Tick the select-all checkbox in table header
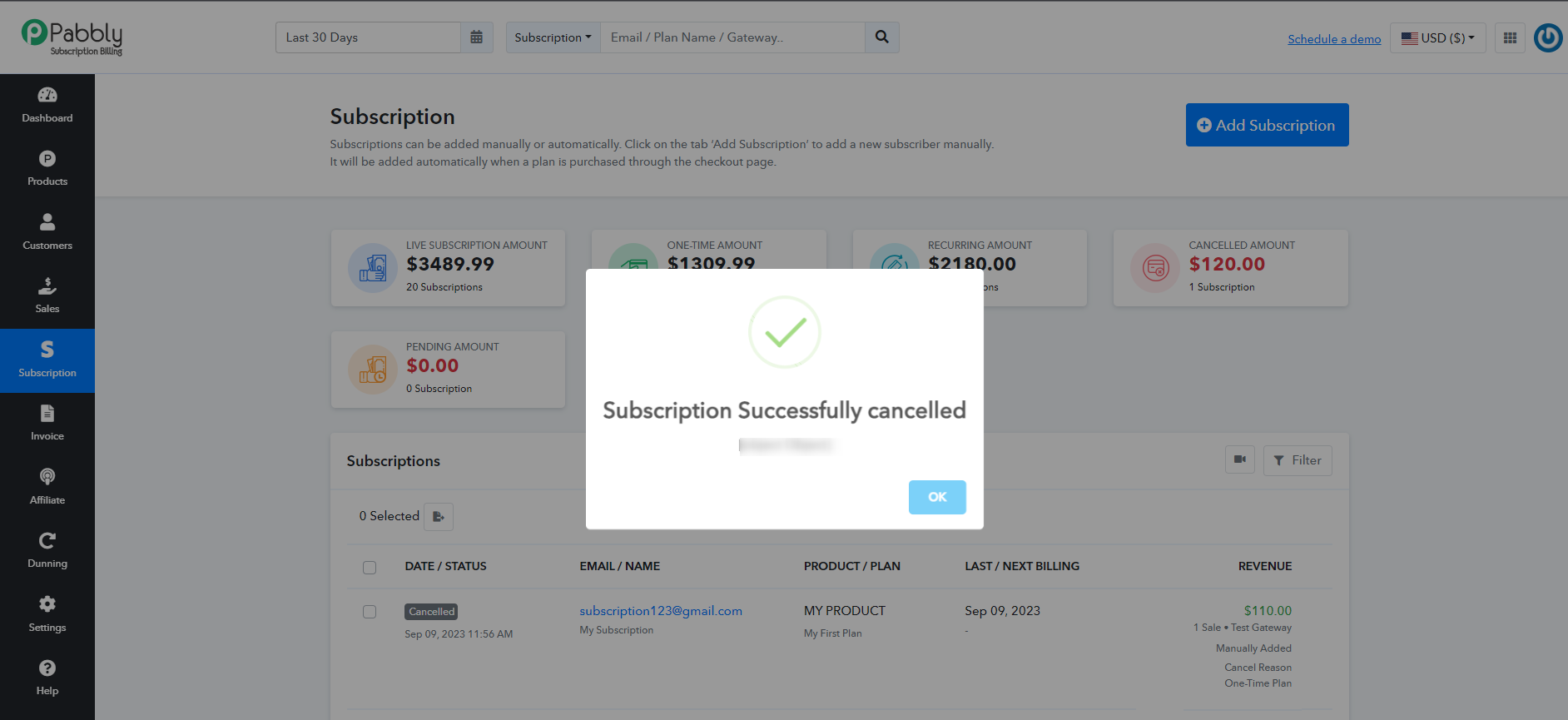1568x720 pixels. [x=370, y=568]
